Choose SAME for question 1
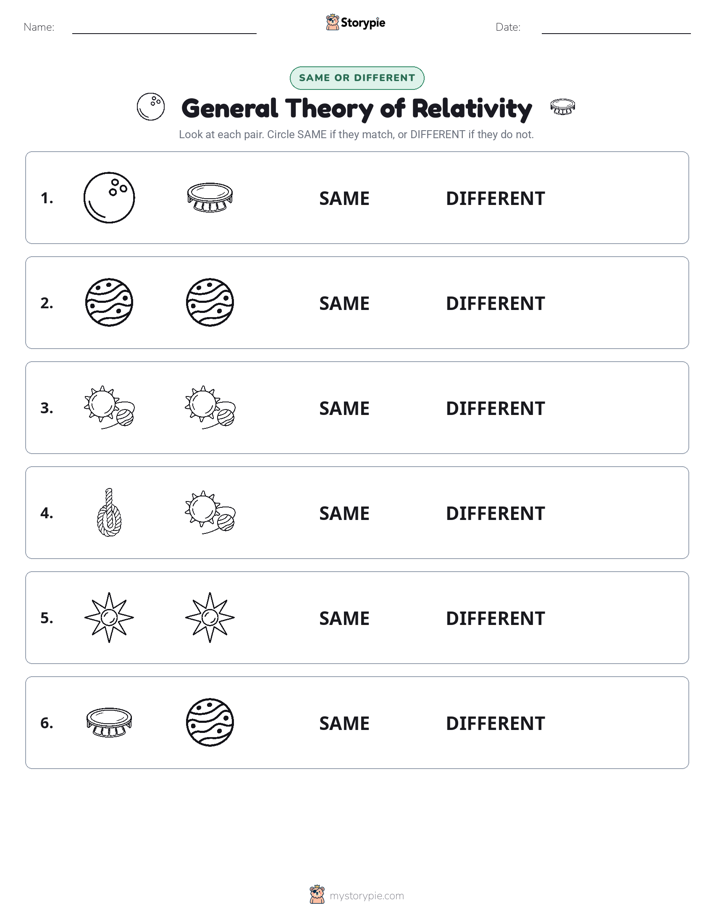 344,199
